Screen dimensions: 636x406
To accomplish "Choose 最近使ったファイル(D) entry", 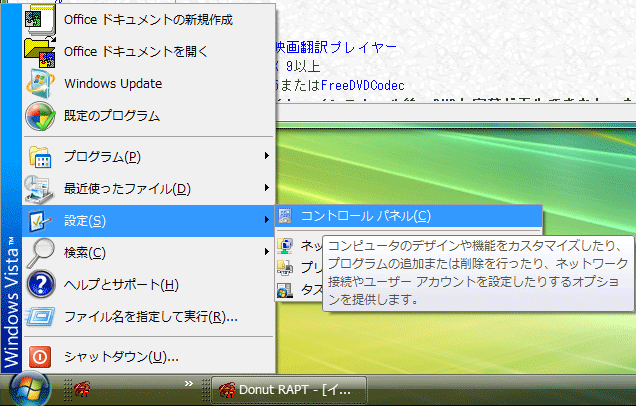I will pos(149,189).
